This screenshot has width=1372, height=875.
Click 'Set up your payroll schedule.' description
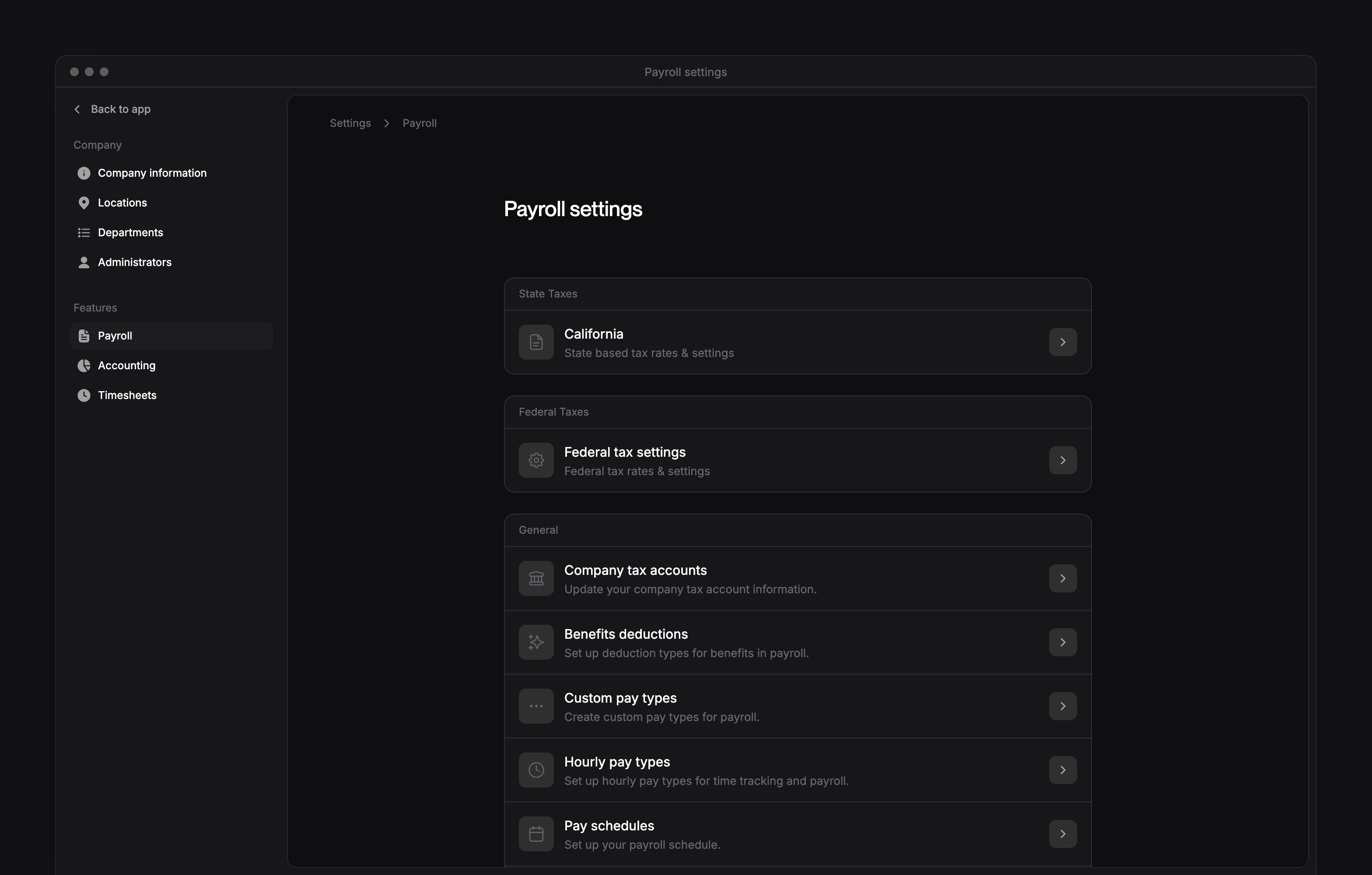point(642,845)
